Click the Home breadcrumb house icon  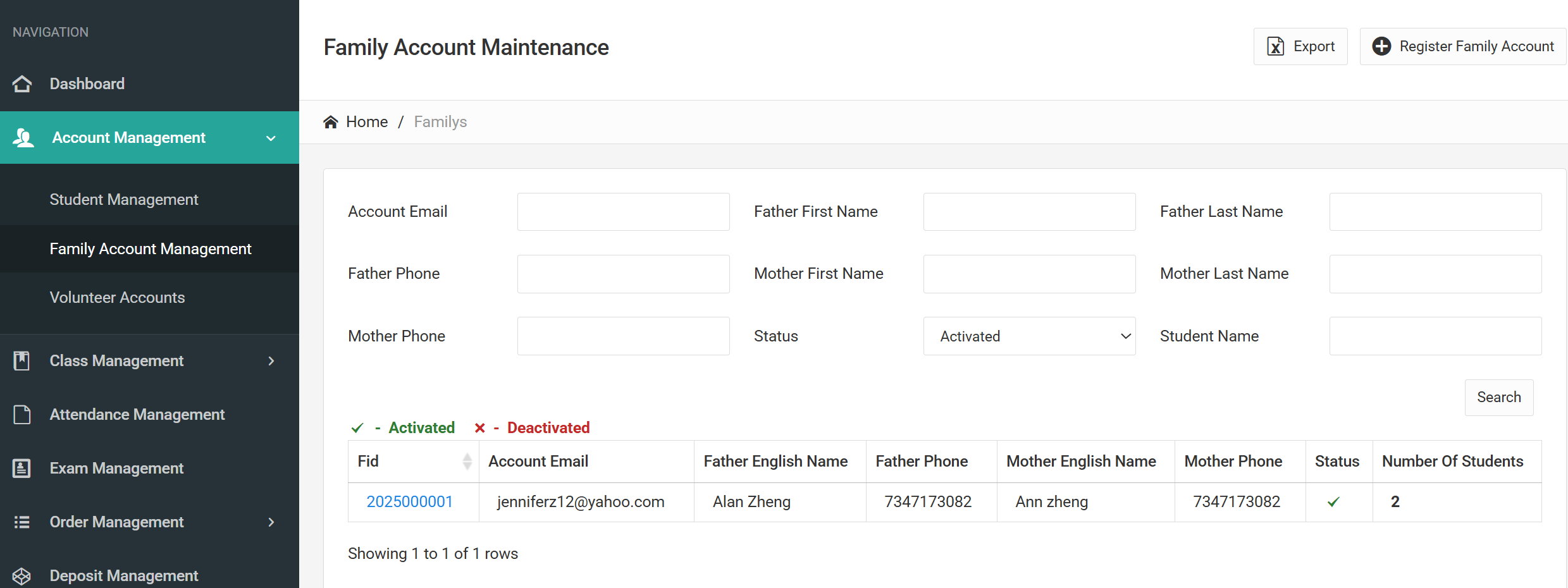[330, 122]
